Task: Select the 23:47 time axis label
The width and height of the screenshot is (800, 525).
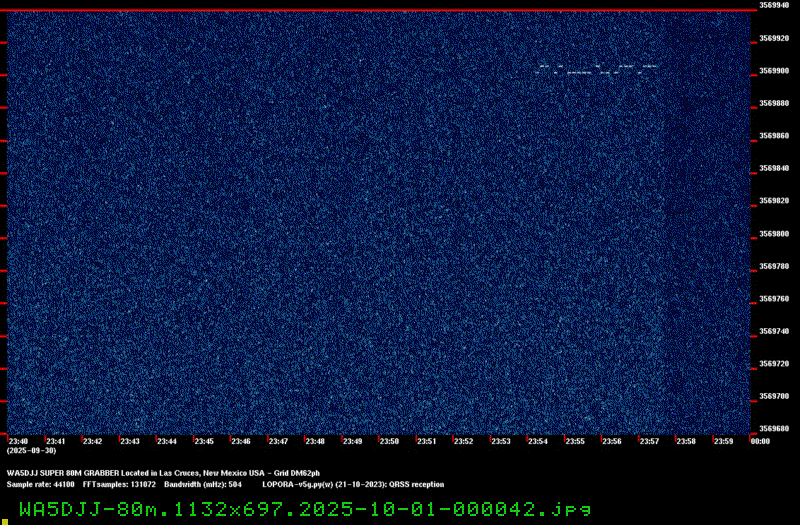Action: pos(278,441)
